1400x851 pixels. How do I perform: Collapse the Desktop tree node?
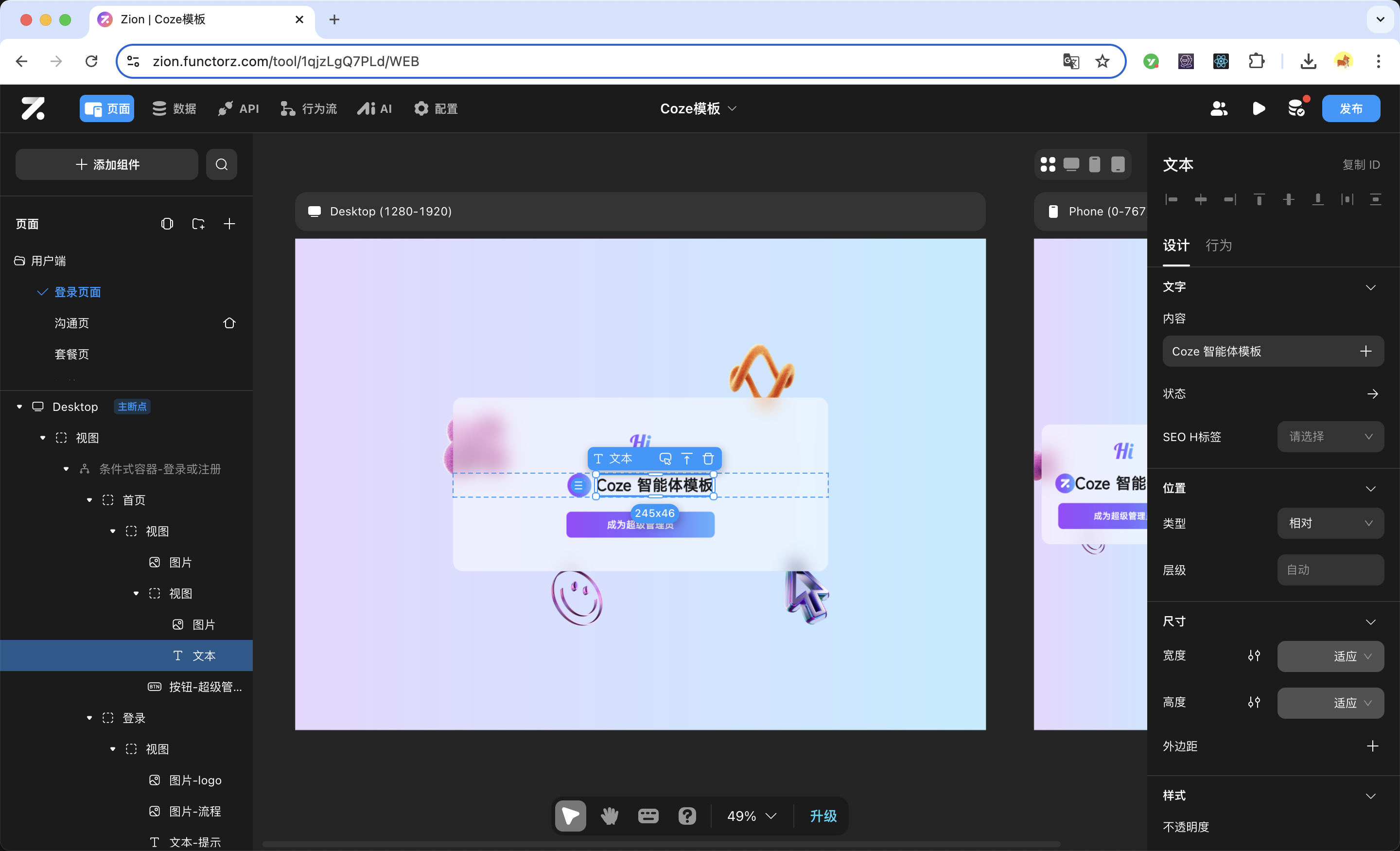pos(19,407)
